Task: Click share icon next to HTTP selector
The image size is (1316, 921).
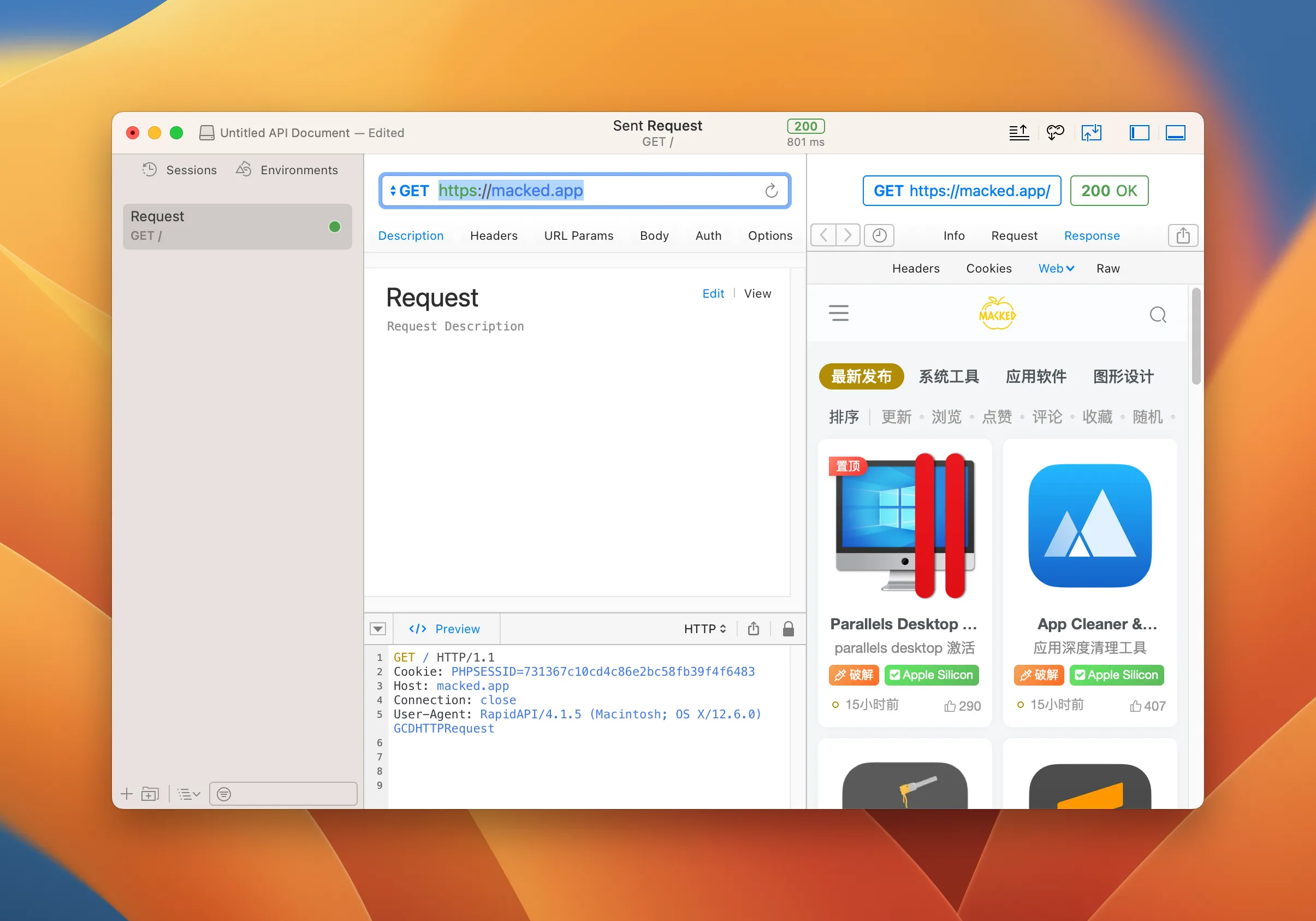Action: [x=753, y=629]
